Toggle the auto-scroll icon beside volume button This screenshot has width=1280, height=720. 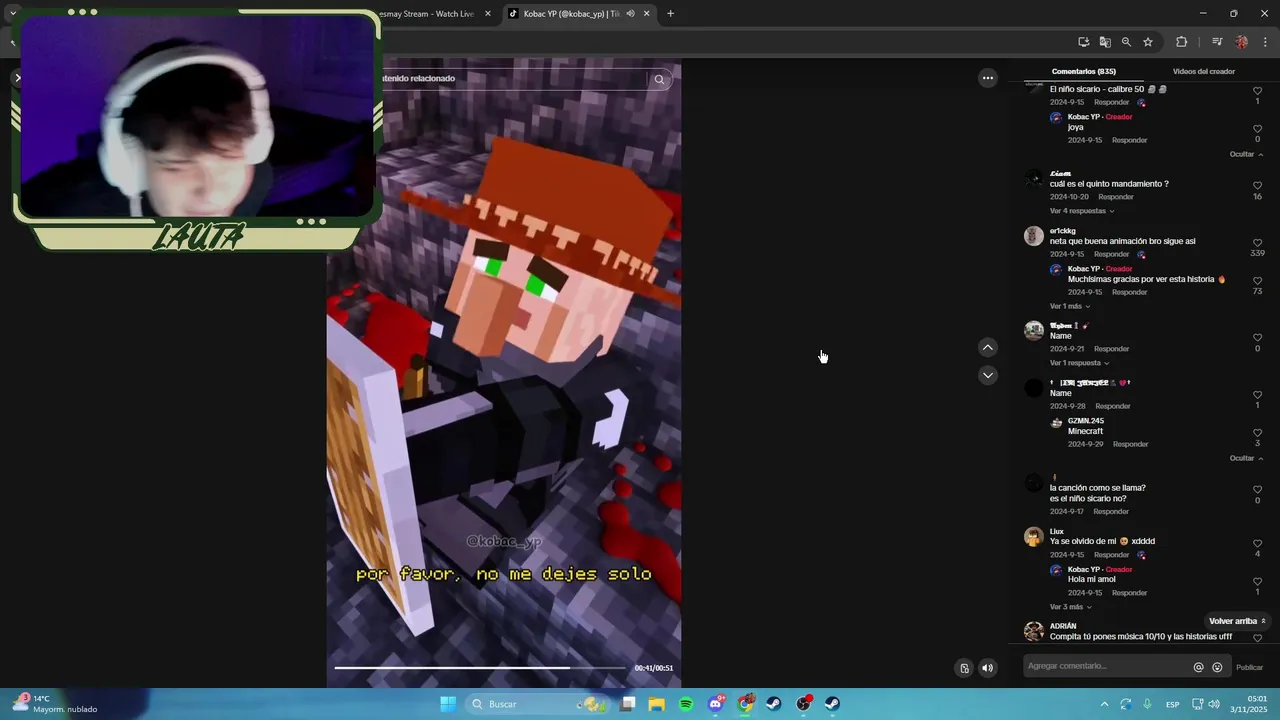964,668
